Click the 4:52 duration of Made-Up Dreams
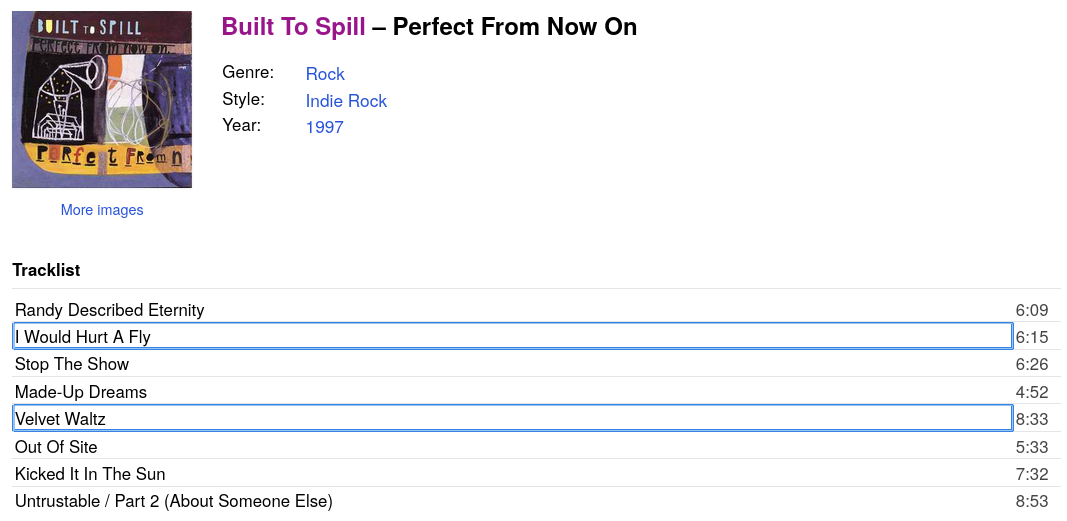The height and width of the screenshot is (521, 1067). (1032, 392)
